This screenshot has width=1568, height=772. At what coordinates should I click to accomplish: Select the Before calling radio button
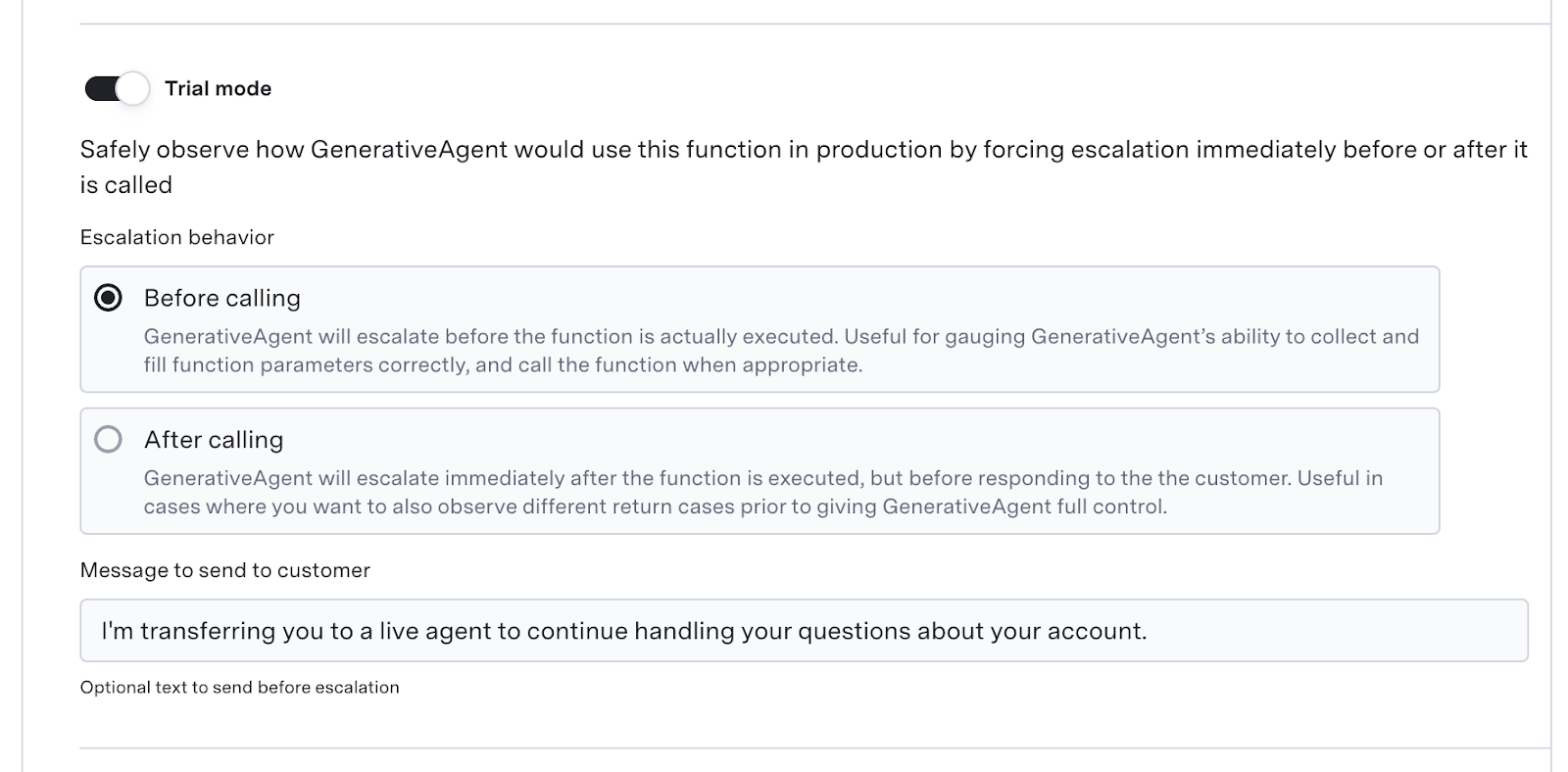click(x=108, y=297)
